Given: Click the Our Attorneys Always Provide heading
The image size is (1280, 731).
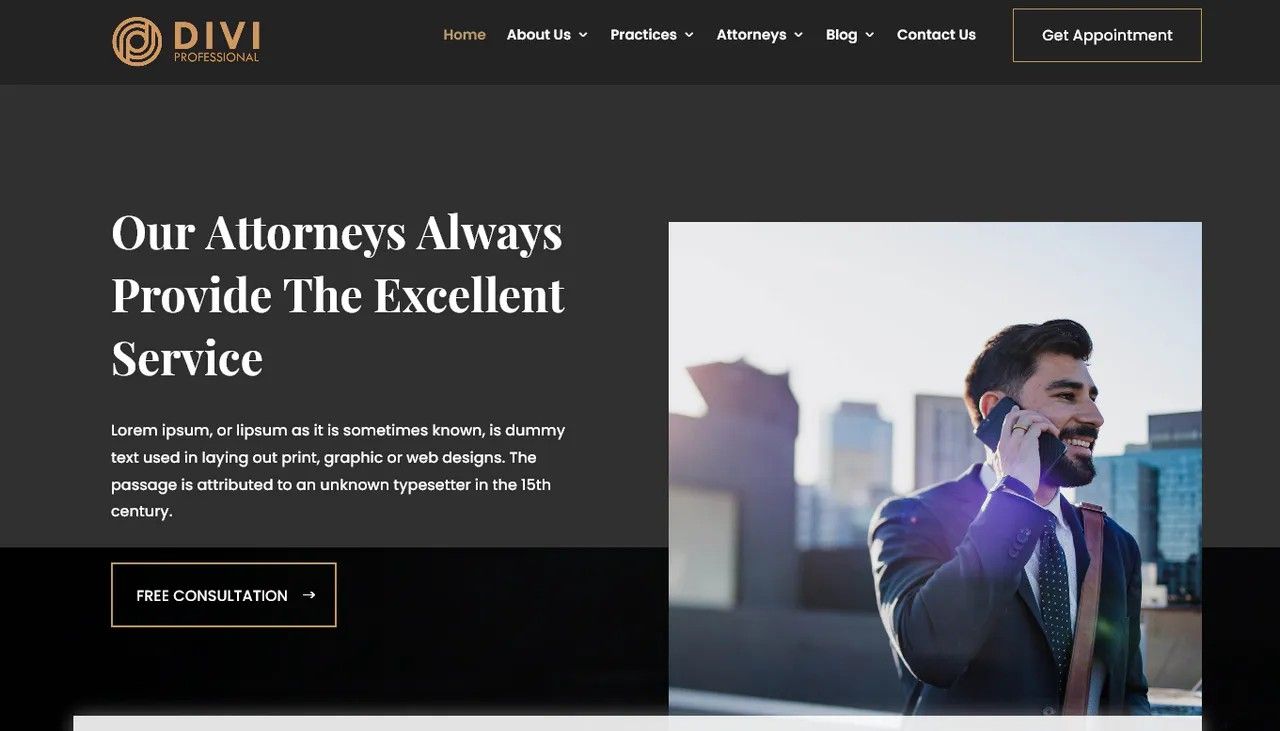Looking at the screenshot, I should click(338, 295).
